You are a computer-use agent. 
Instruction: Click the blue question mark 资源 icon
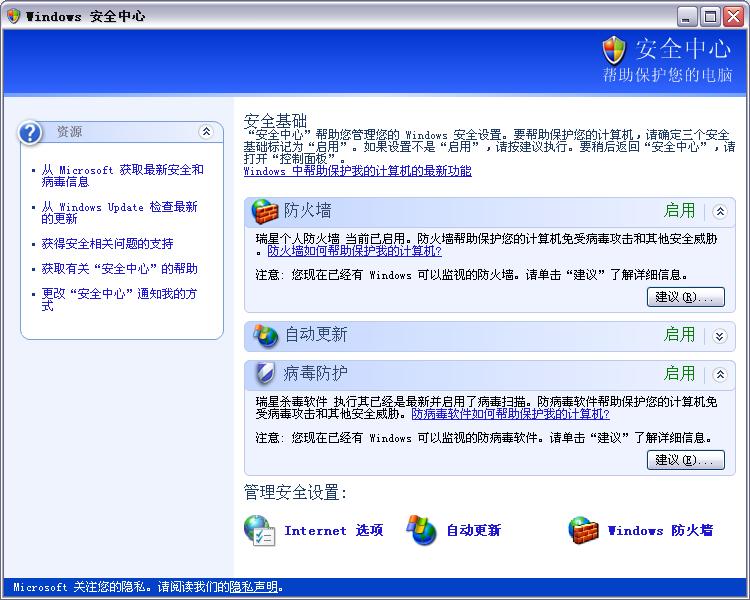point(30,133)
